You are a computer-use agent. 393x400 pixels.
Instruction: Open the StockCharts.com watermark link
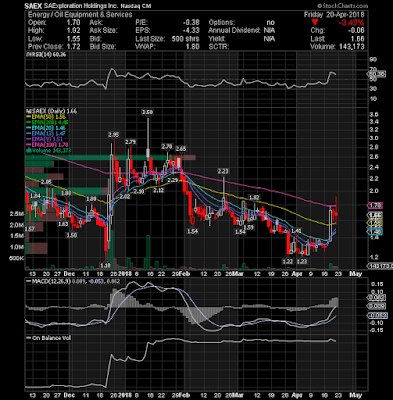[x=342, y=6]
